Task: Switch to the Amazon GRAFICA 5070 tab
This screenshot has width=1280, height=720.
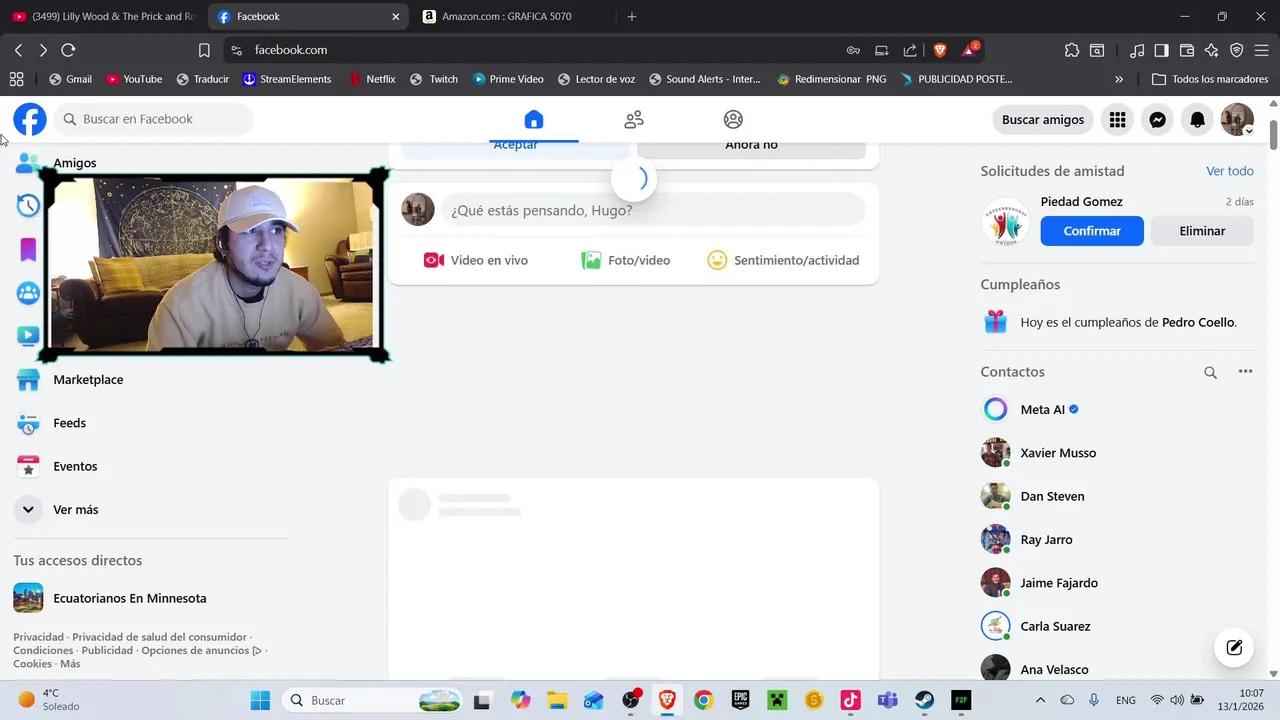Action: click(506, 16)
